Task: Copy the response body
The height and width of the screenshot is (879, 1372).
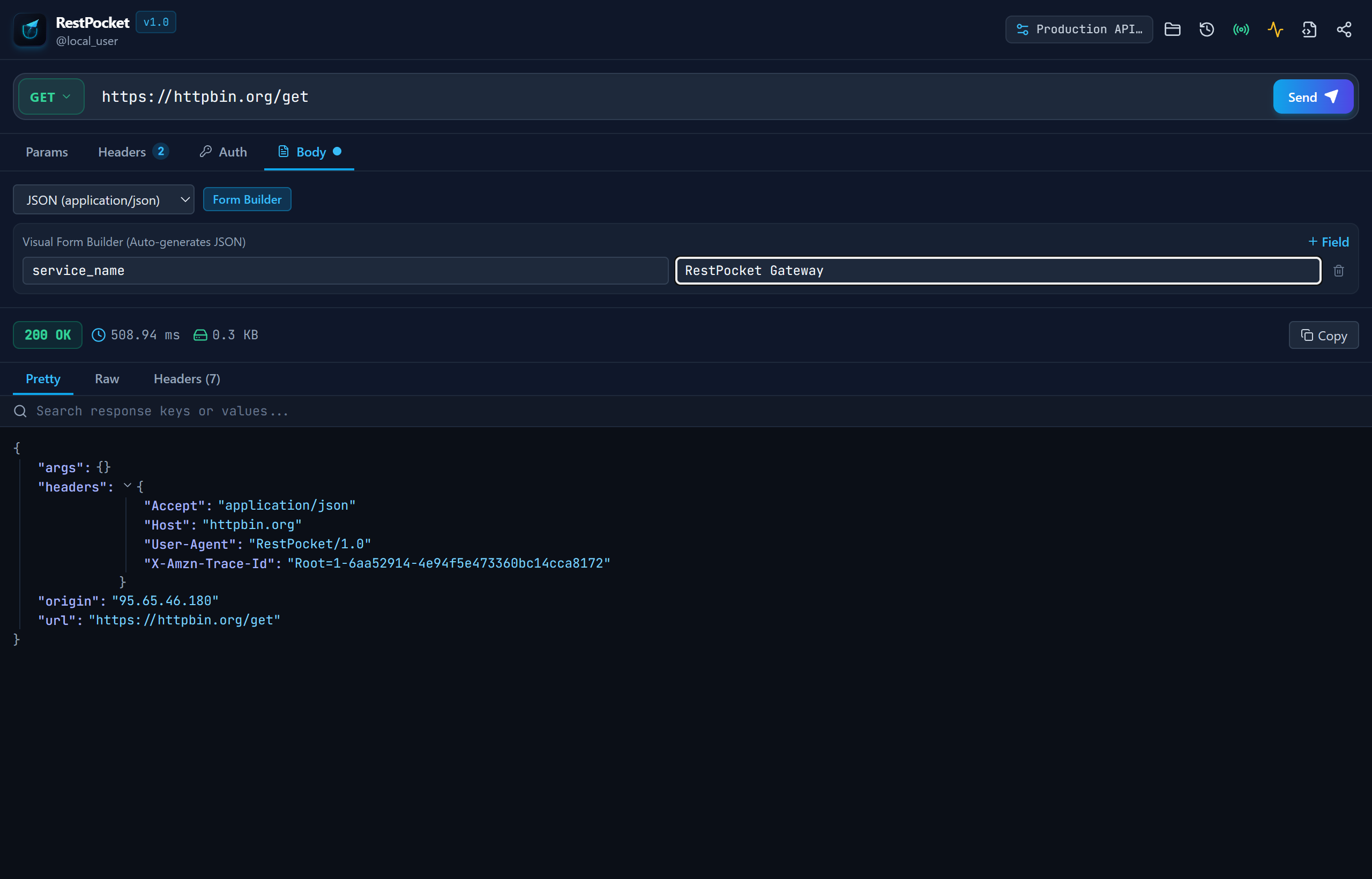Action: [1323, 335]
